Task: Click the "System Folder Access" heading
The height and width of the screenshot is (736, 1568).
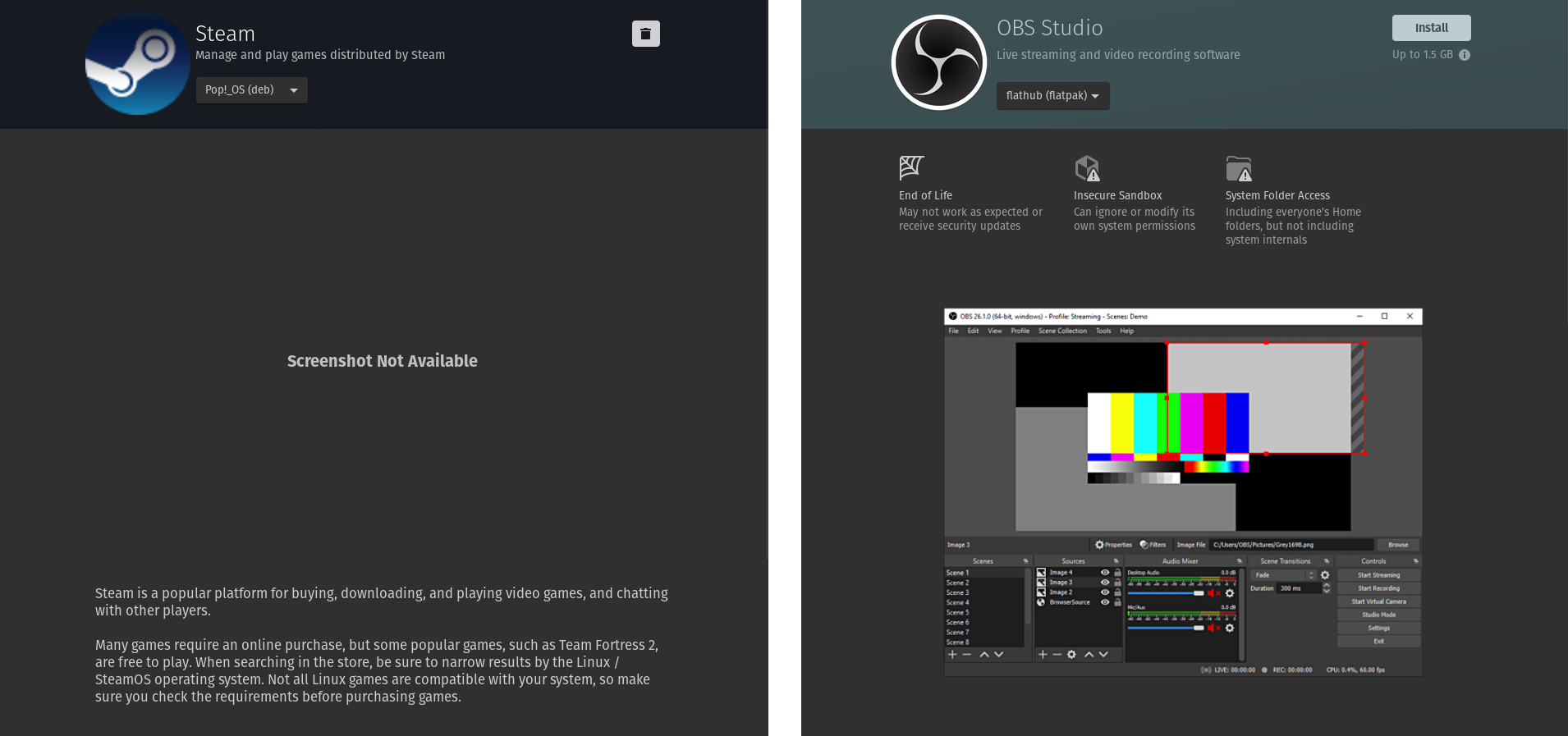Action: coord(1277,195)
